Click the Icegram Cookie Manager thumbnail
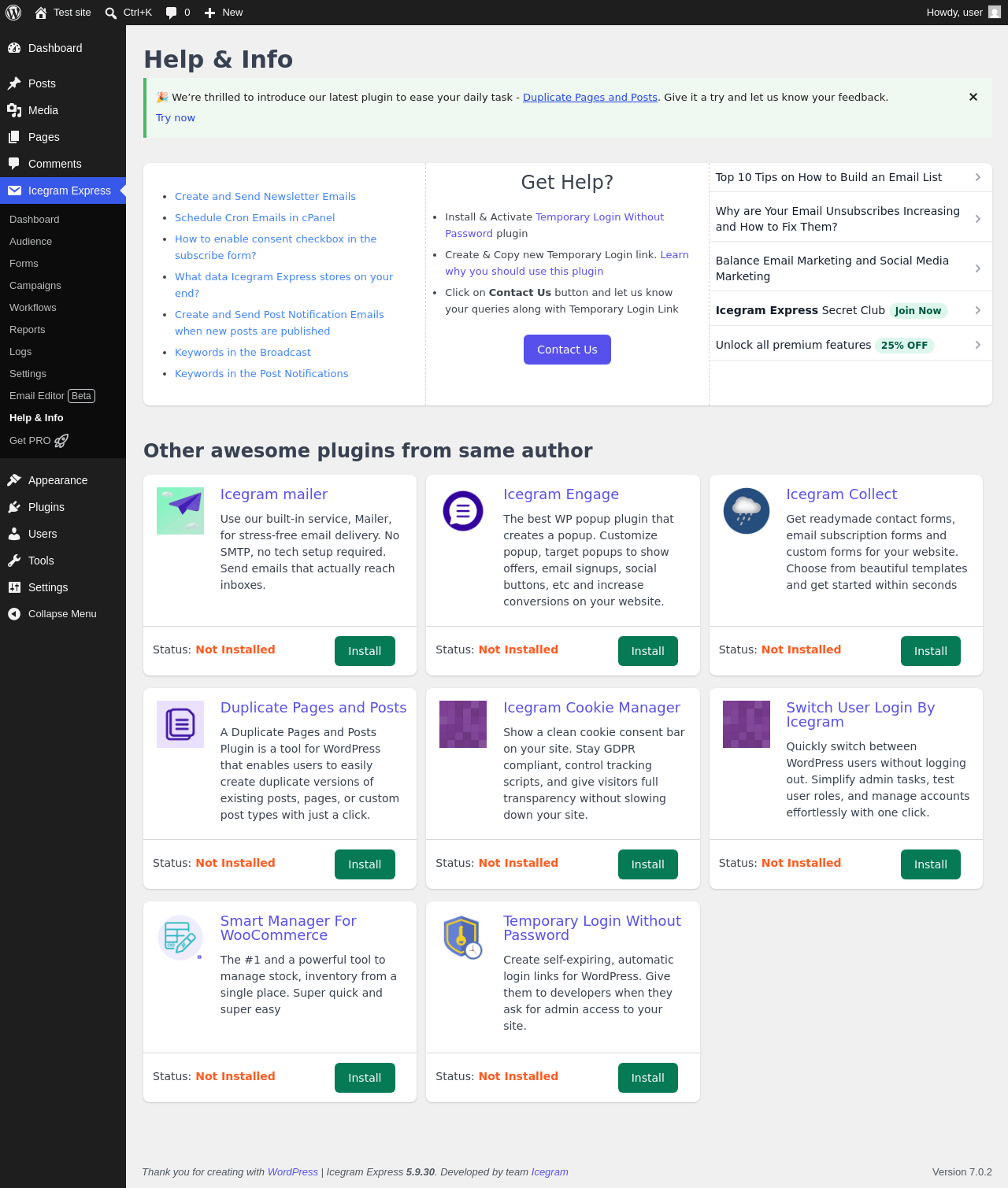1008x1188 pixels. click(463, 724)
